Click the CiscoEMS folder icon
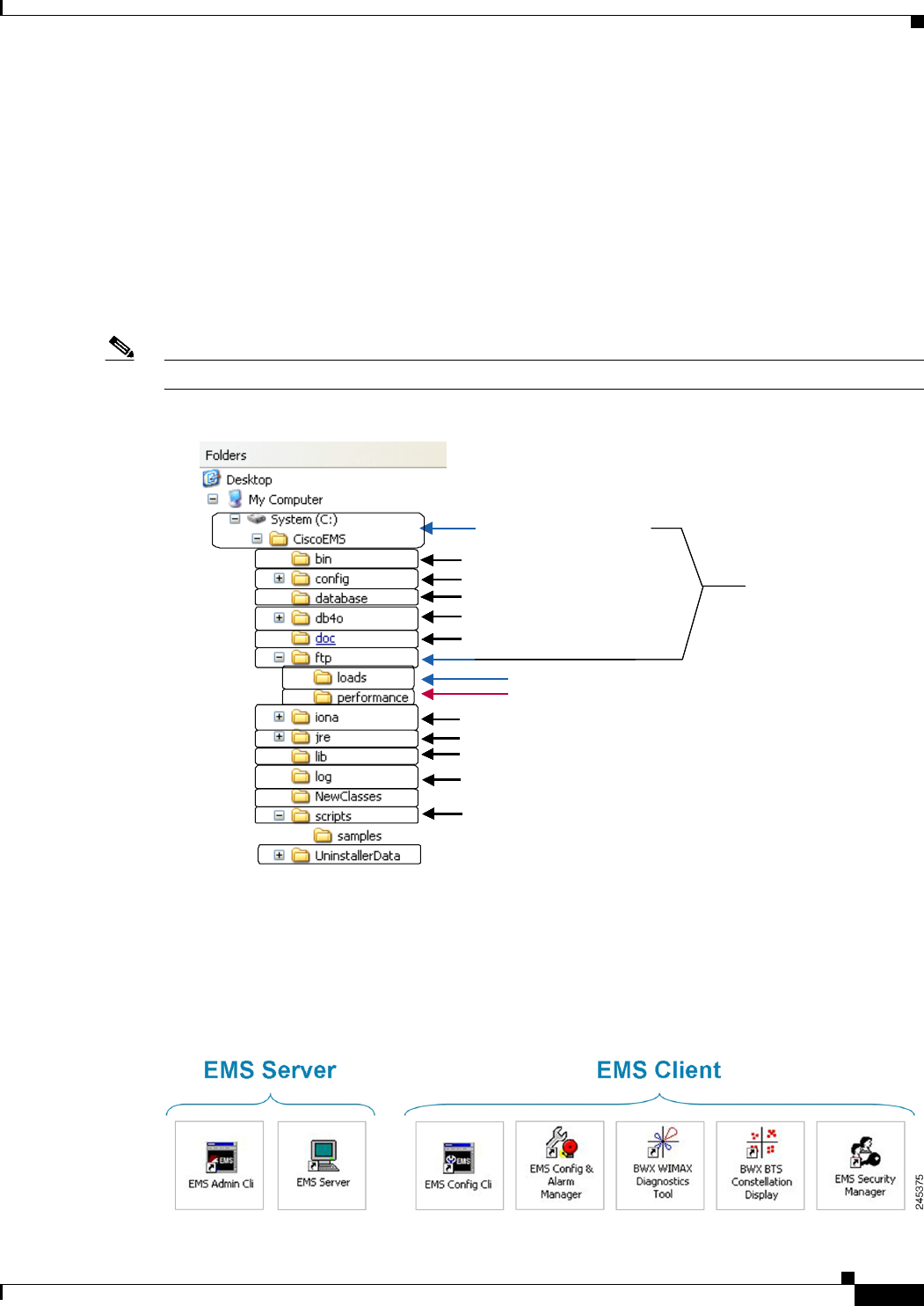The width and height of the screenshot is (924, 1306). 279,539
